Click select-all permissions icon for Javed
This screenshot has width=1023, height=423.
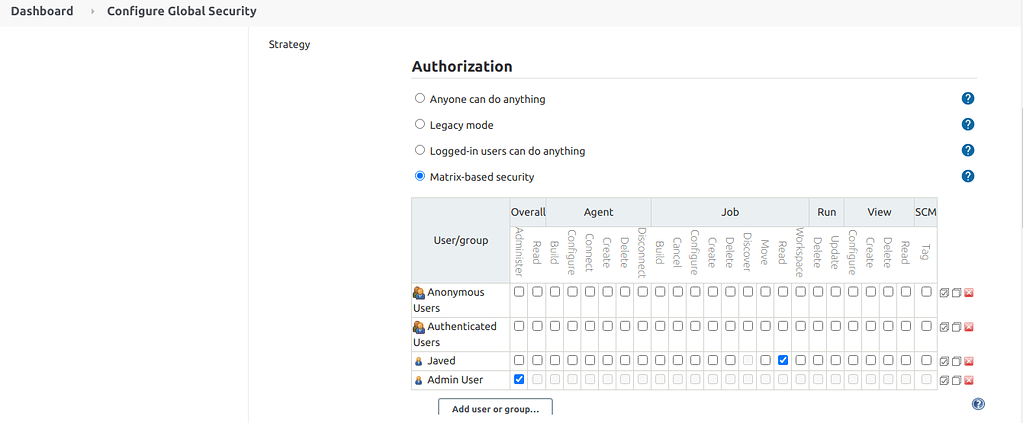point(945,361)
